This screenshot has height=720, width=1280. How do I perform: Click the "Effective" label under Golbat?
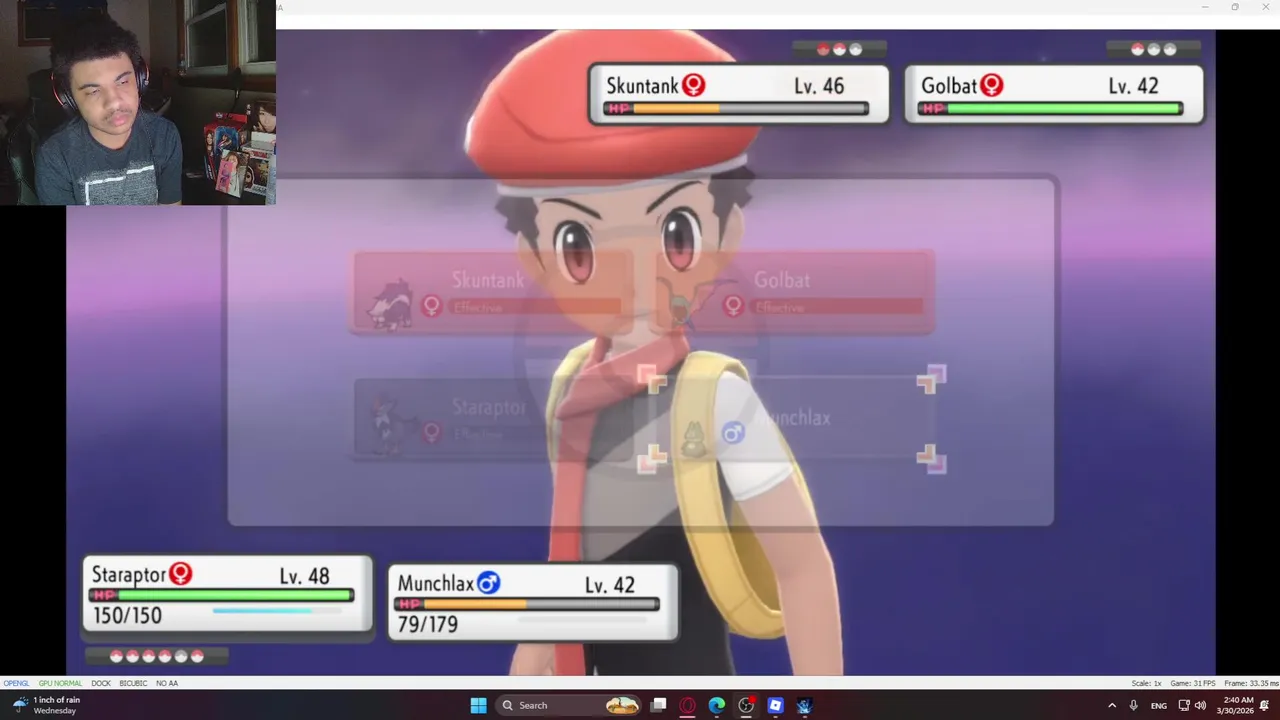point(780,308)
